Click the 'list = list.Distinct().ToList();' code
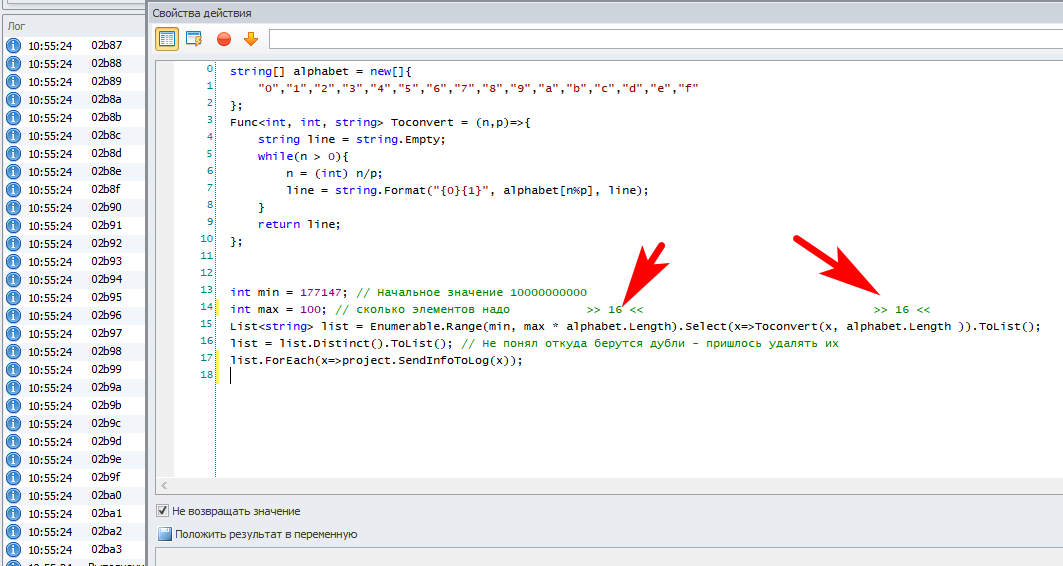The width and height of the screenshot is (1063, 566). [x=341, y=344]
